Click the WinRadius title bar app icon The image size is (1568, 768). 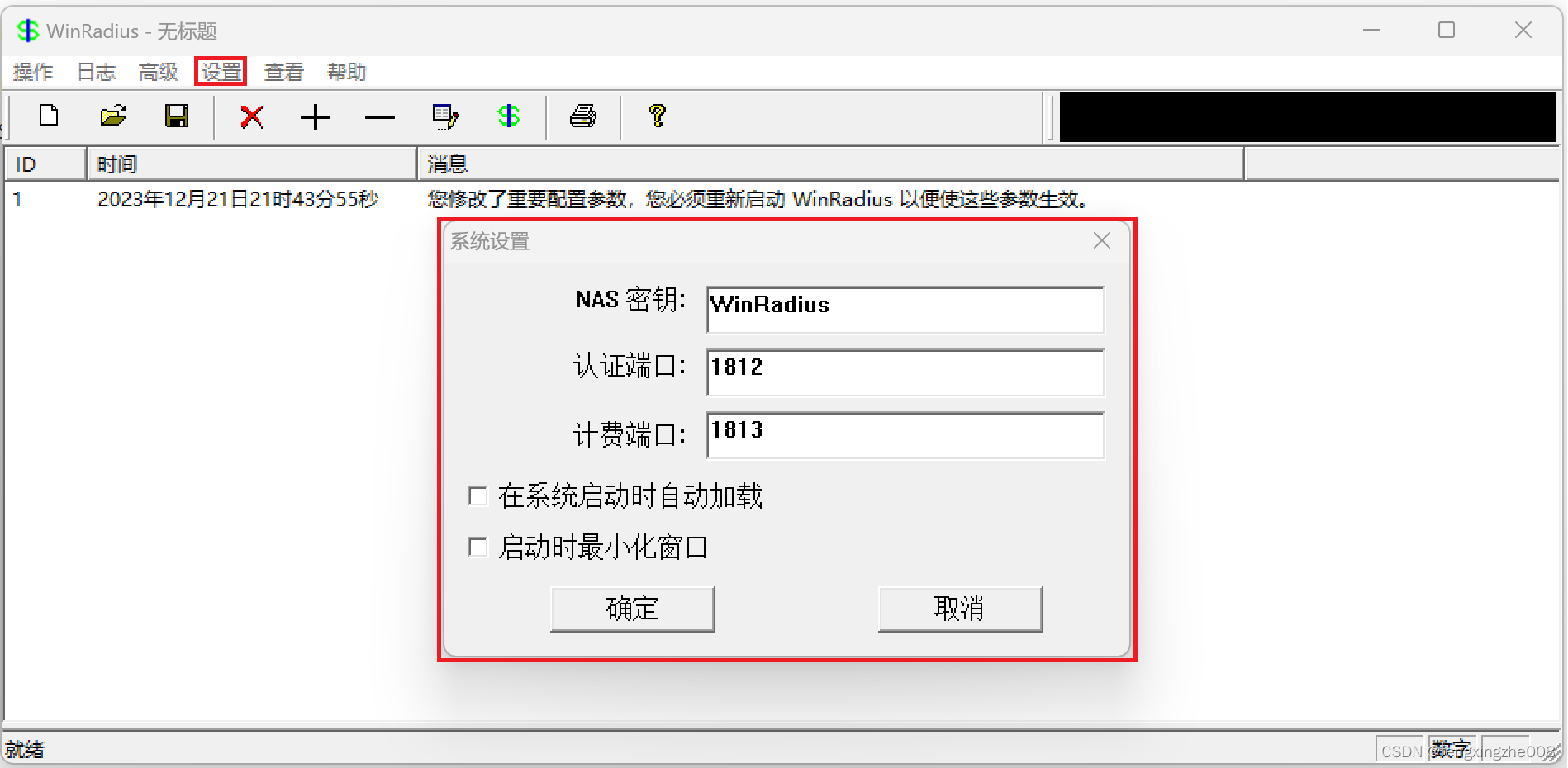click(x=28, y=31)
